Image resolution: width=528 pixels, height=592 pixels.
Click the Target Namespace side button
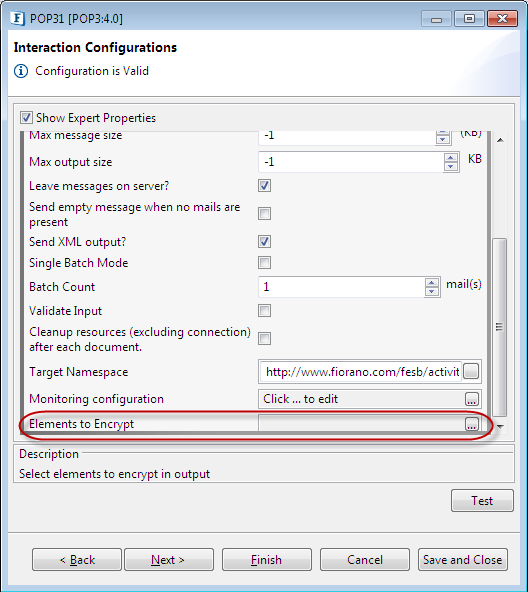coord(471,371)
